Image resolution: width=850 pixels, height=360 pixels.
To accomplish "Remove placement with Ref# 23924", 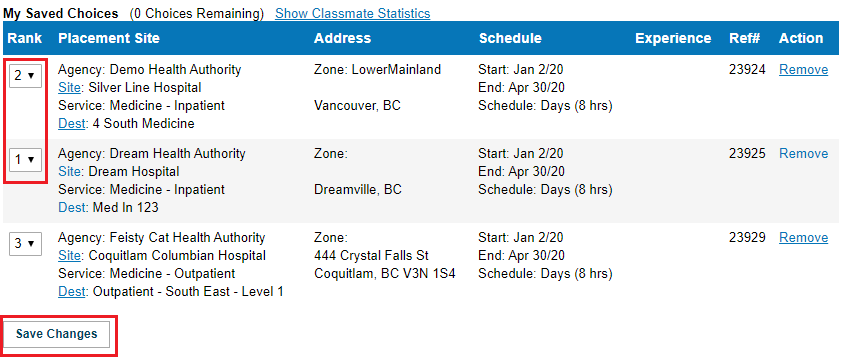I will tap(803, 70).
